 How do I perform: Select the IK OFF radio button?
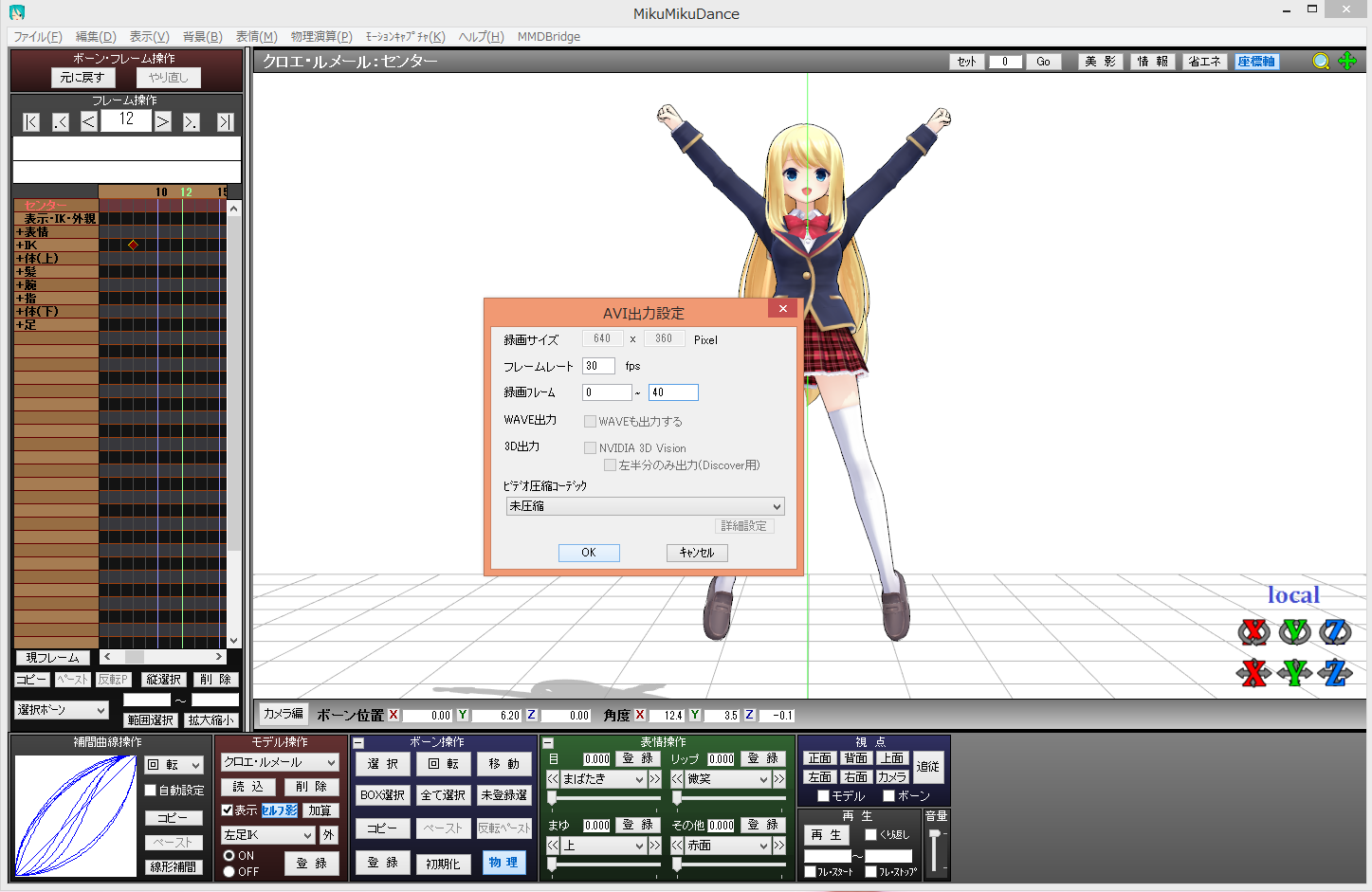pyautogui.click(x=229, y=872)
